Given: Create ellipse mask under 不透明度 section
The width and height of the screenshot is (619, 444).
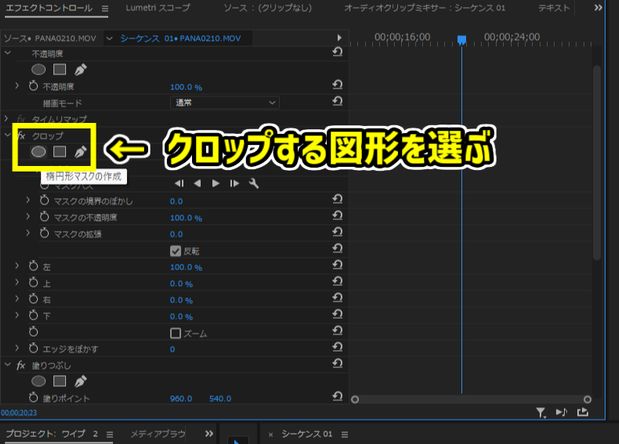Looking at the screenshot, I should (x=38, y=69).
